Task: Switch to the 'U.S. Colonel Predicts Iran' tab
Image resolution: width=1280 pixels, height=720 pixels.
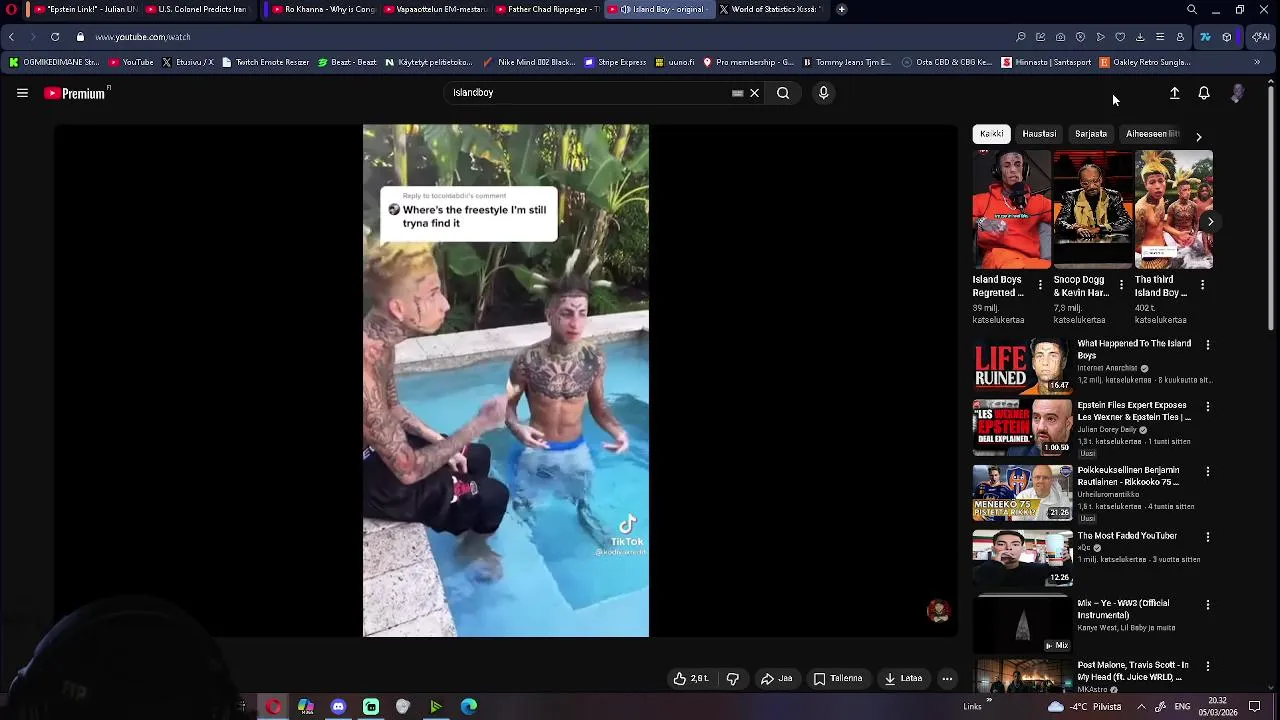Action: (196, 9)
